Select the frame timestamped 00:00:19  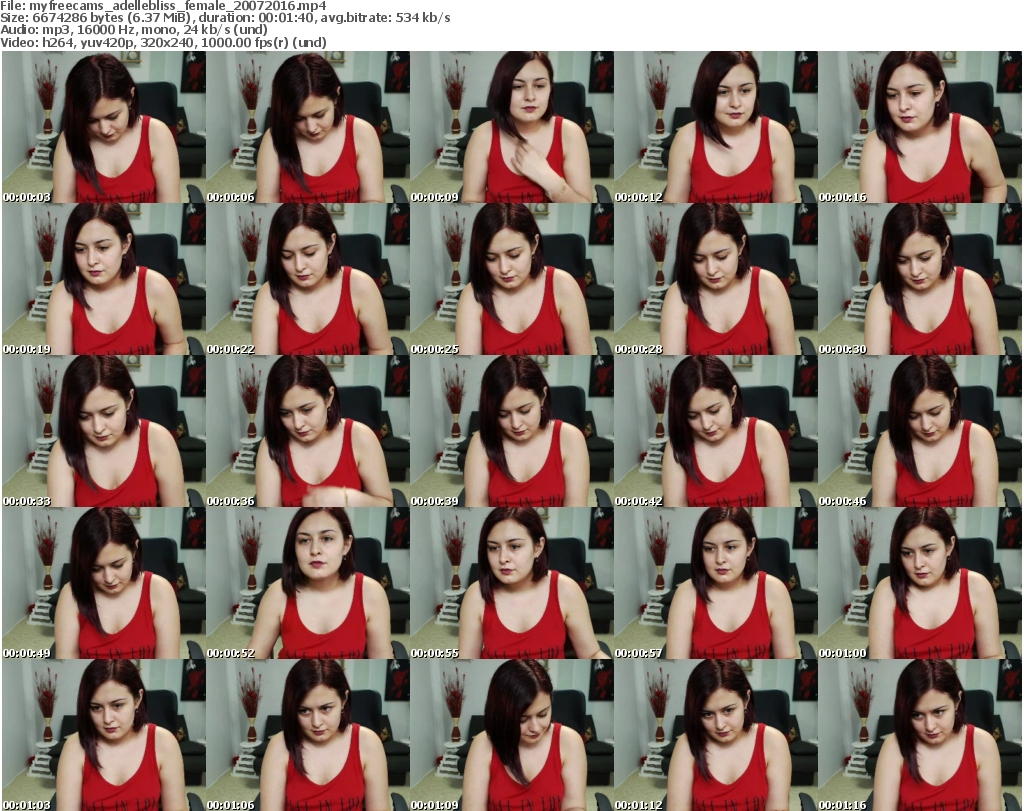(x=104, y=279)
